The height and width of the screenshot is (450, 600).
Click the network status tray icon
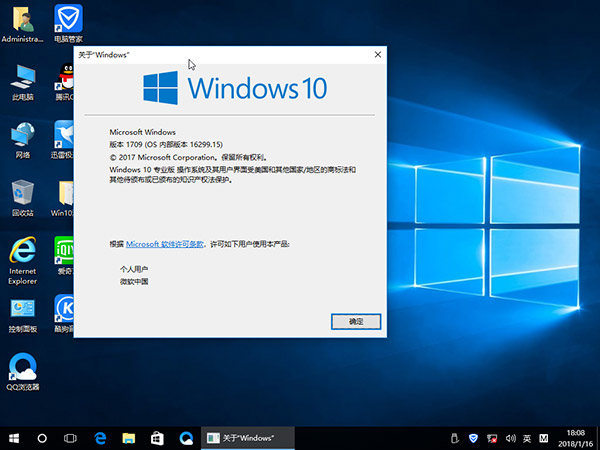pyautogui.click(x=492, y=438)
